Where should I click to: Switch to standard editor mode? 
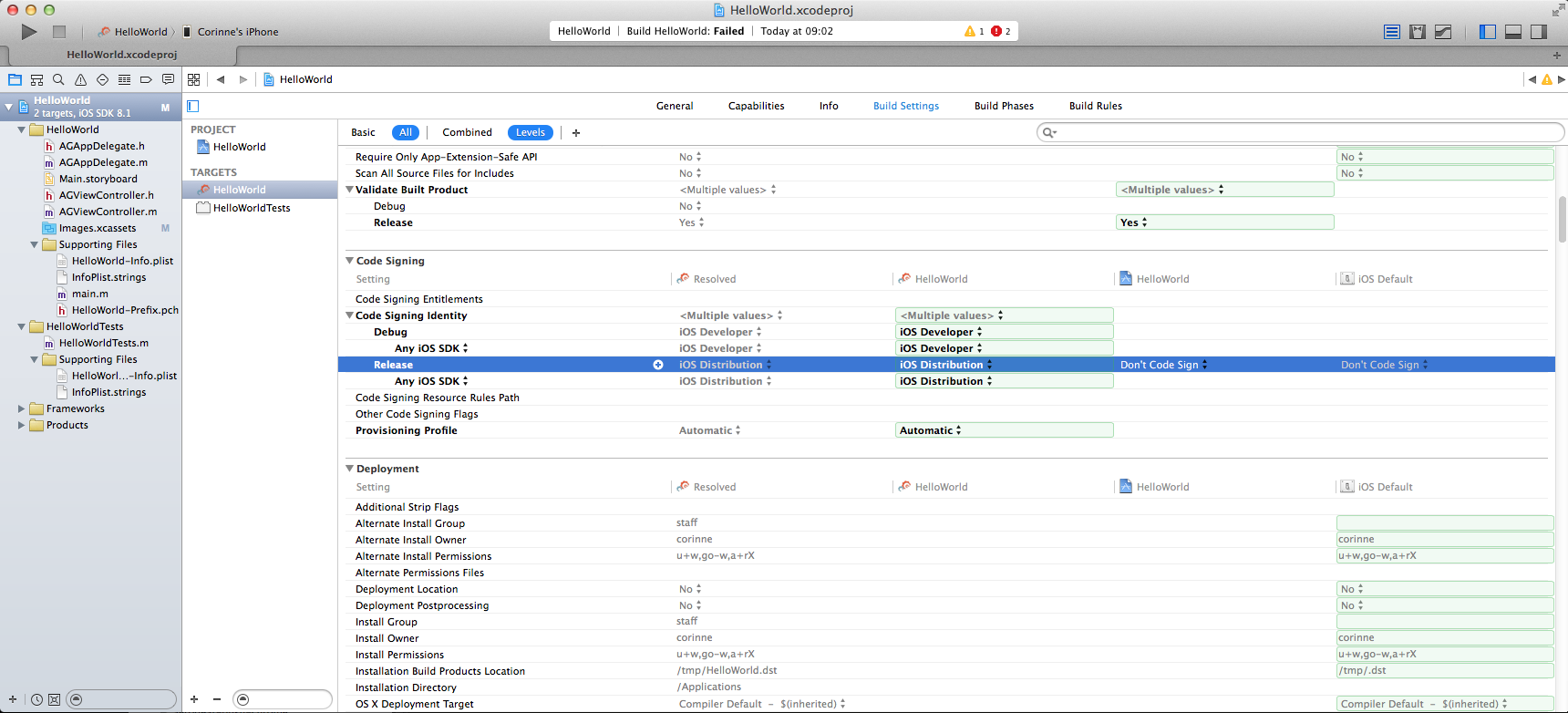pos(1392,32)
